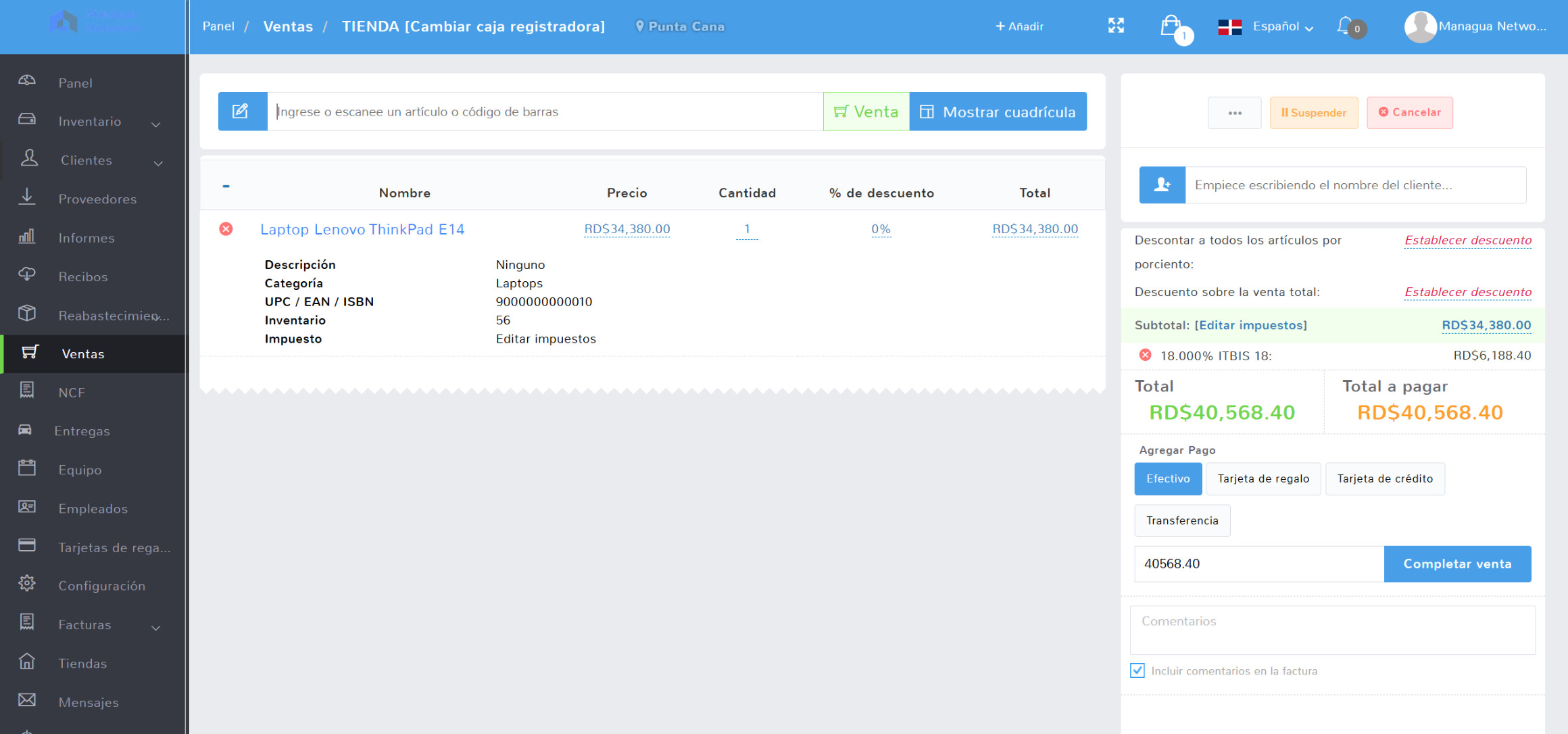Click the Panel dashboard icon in sidebar

[x=27, y=81]
